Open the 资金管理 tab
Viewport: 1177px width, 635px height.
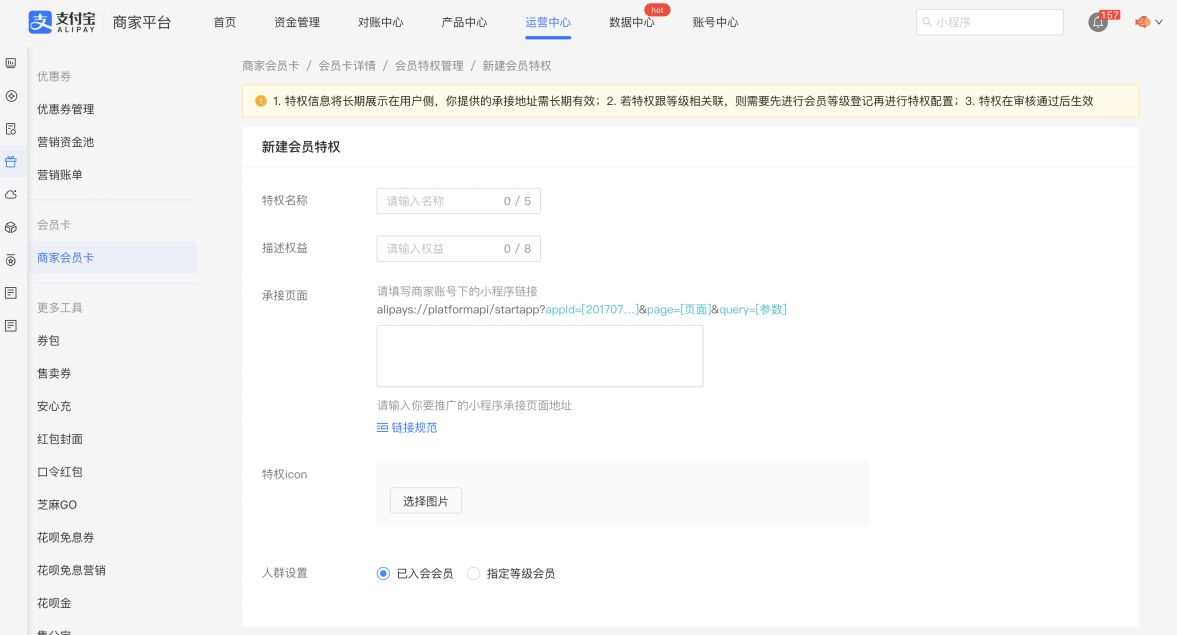tap(297, 23)
